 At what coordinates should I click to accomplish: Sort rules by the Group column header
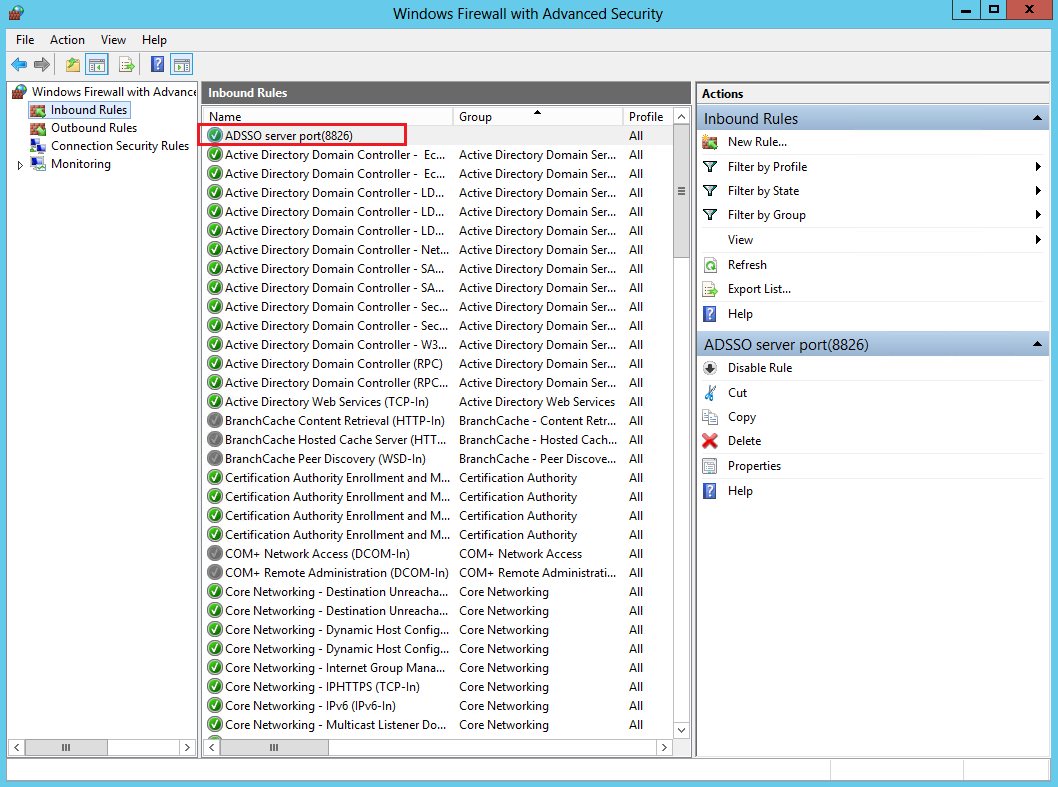pyautogui.click(x=537, y=117)
